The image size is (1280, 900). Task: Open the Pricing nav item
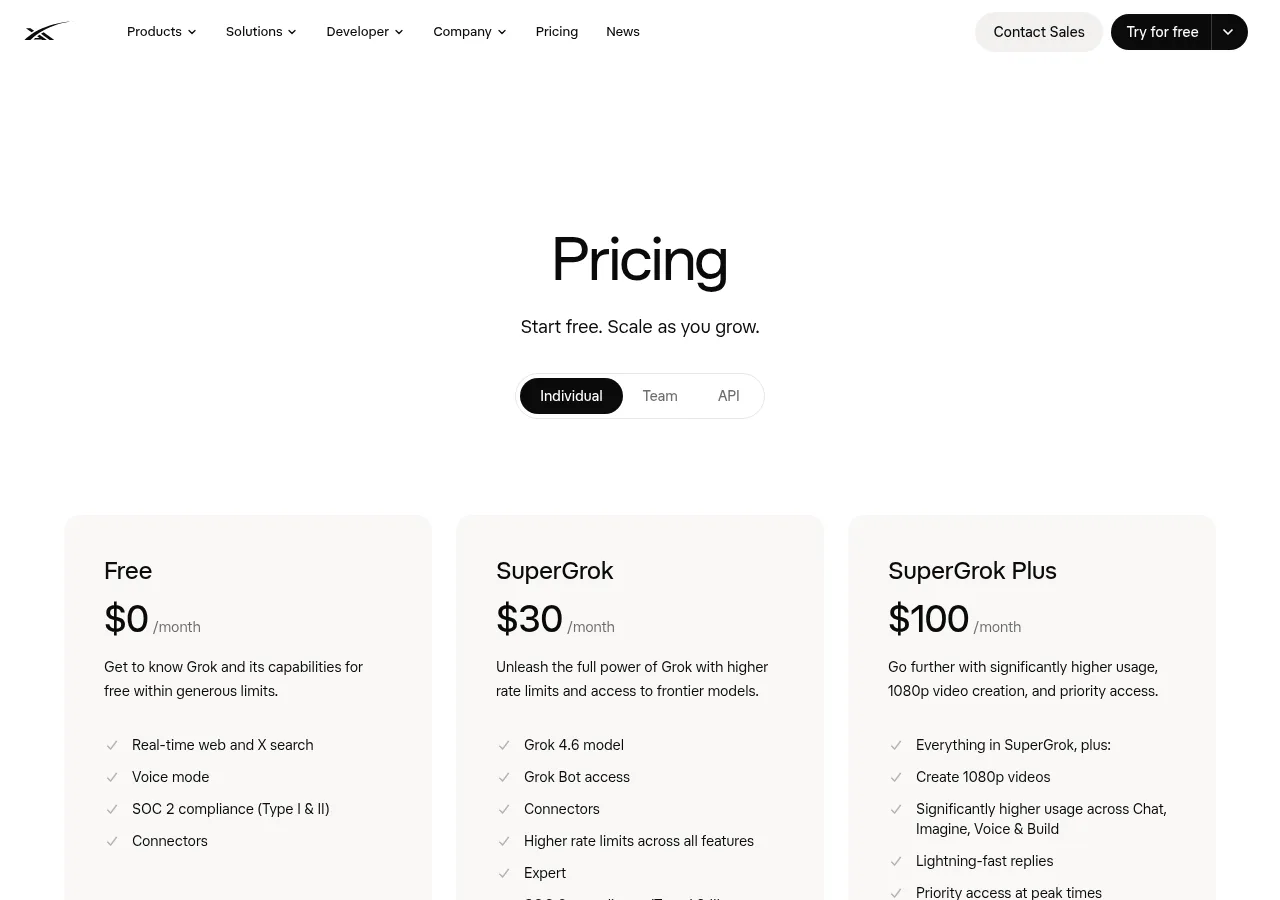tap(557, 32)
